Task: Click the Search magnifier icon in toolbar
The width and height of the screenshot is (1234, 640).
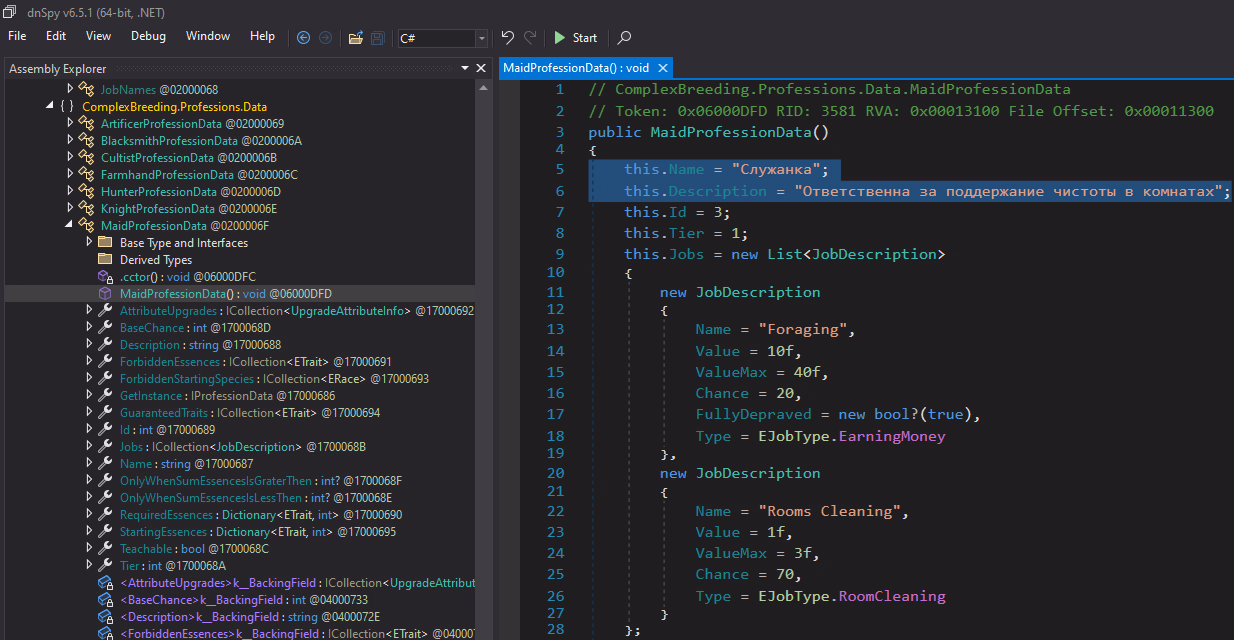Action: (x=624, y=37)
